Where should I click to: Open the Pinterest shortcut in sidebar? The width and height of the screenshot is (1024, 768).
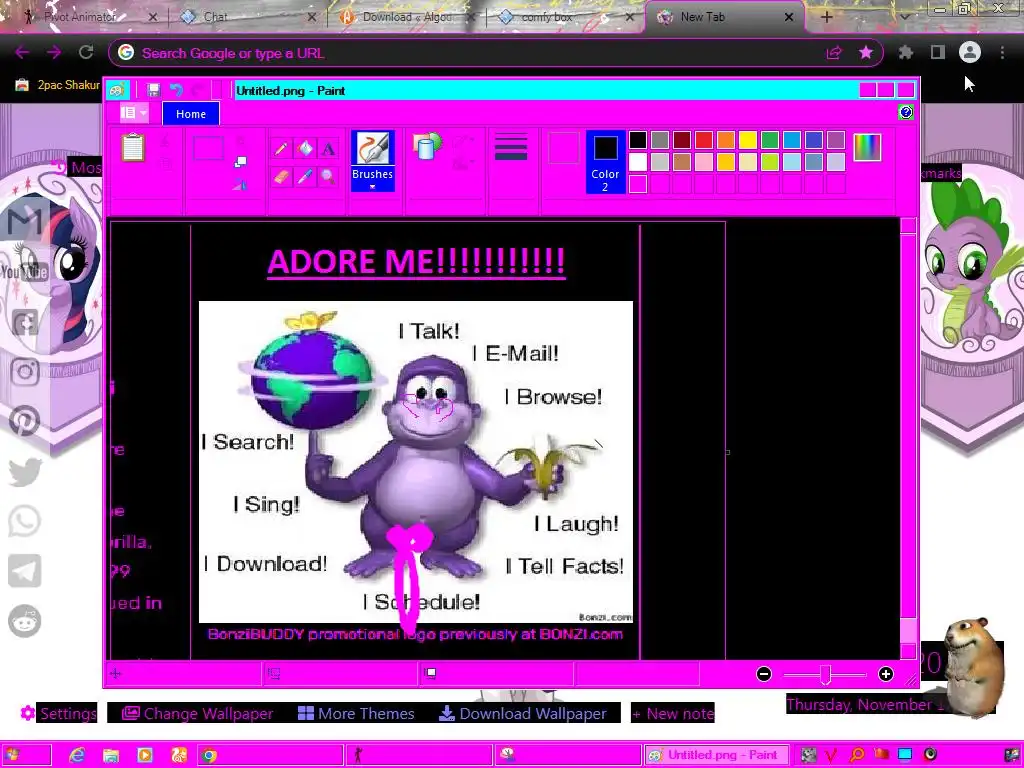pos(25,421)
